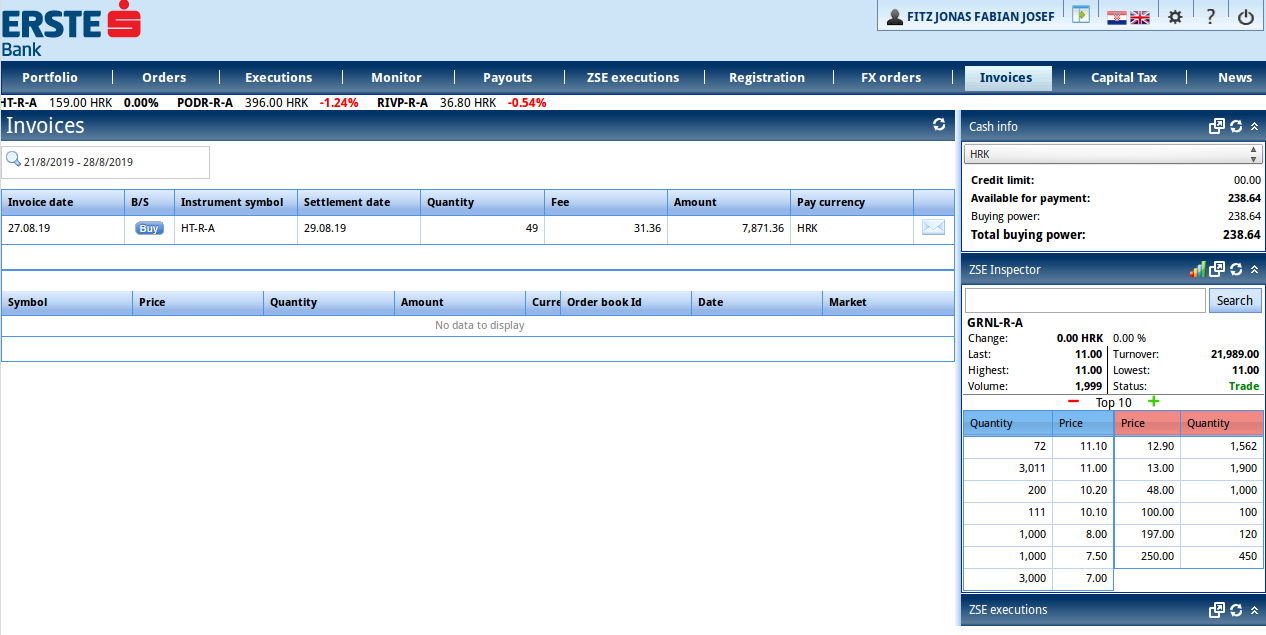This screenshot has width=1266, height=635.
Task: Click the envelope icon in the HT-R-A invoice row
Action: [932, 228]
